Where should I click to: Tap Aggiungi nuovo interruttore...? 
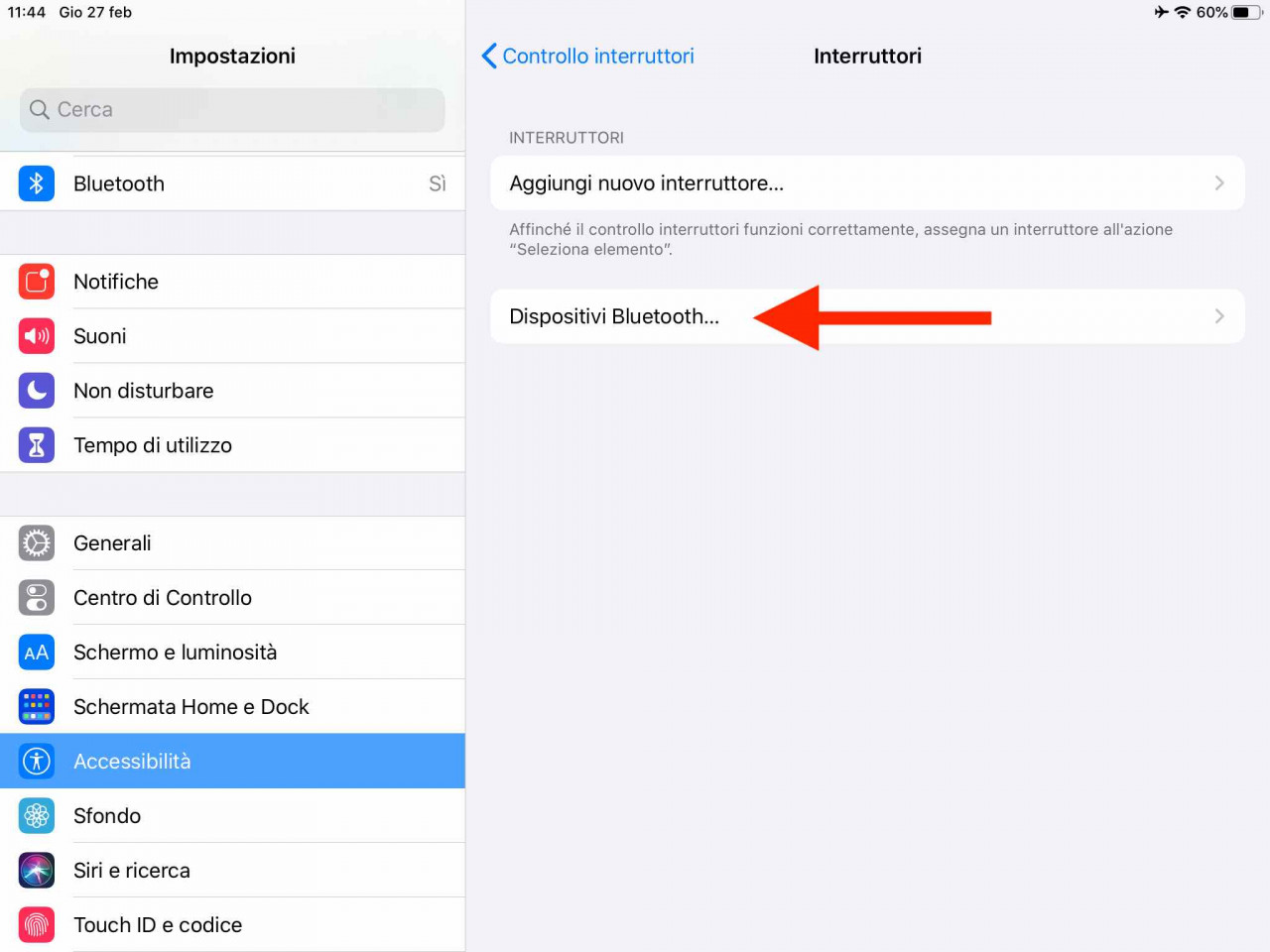pos(867,183)
